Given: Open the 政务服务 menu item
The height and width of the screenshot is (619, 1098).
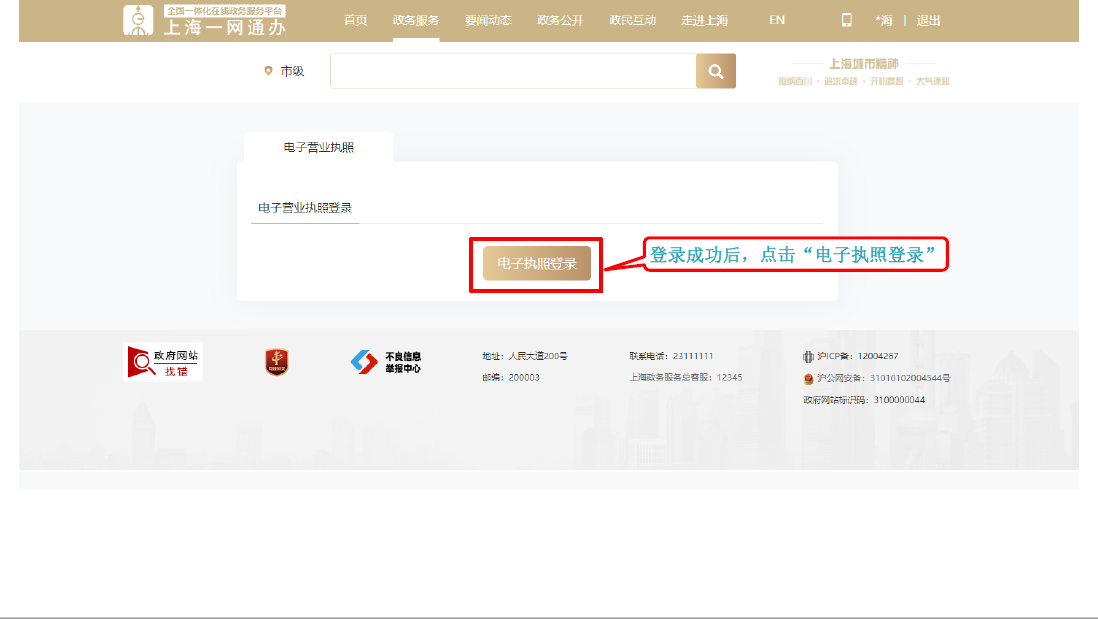Looking at the screenshot, I should [x=415, y=20].
